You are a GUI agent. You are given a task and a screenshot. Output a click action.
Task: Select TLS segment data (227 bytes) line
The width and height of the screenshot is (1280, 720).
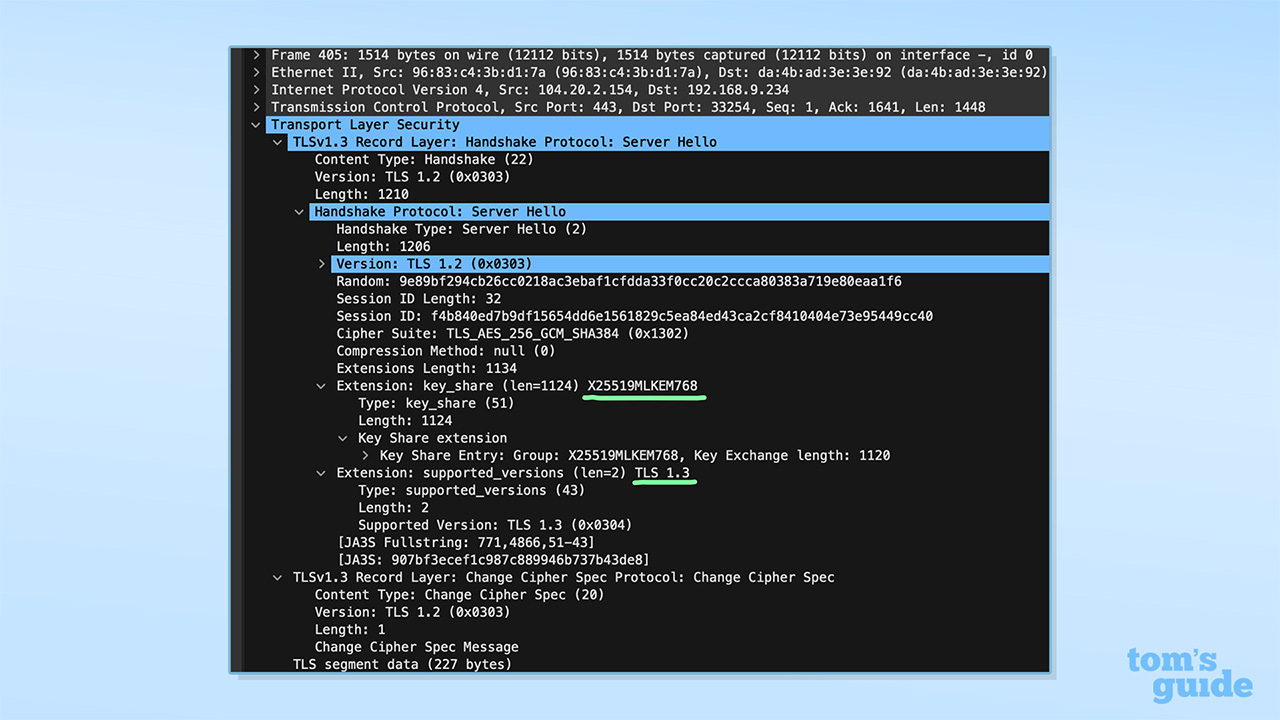point(401,664)
